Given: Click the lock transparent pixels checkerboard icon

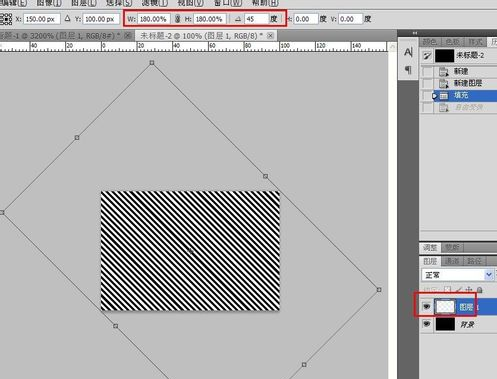Looking at the screenshot, I should (x=448, y=290).
